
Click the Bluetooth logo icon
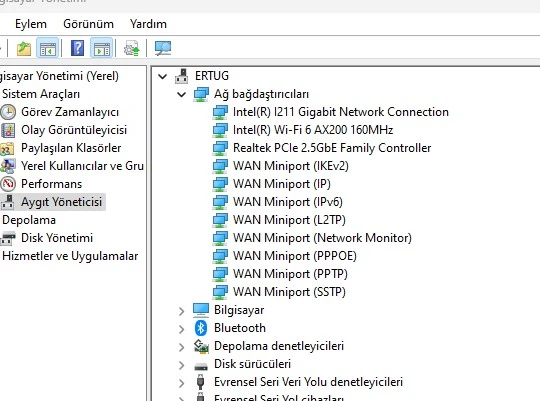pyautogui.click(x=201, y=328)
